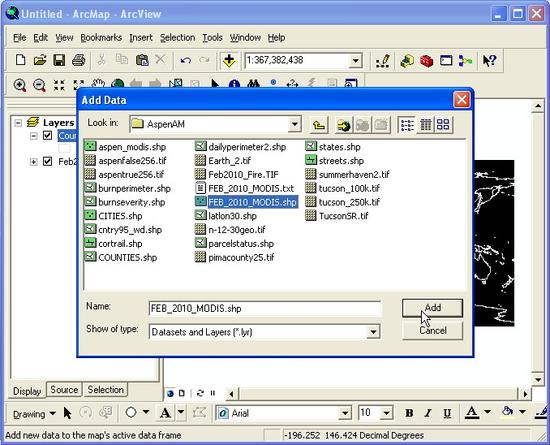The width and height of the screenshot is (550, 445).
Task: Open the Drawing menu dropdown
Action: coord(34,414)
